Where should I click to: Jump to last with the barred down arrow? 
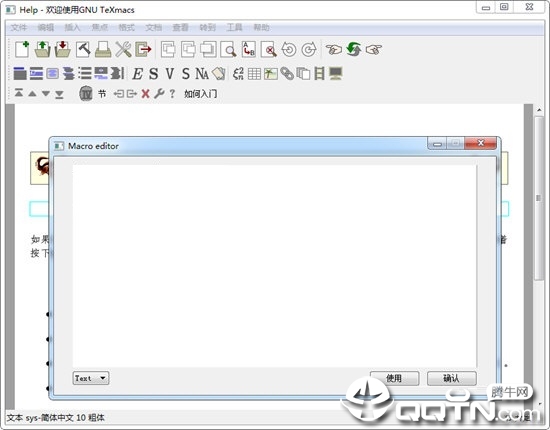point(59,94)
